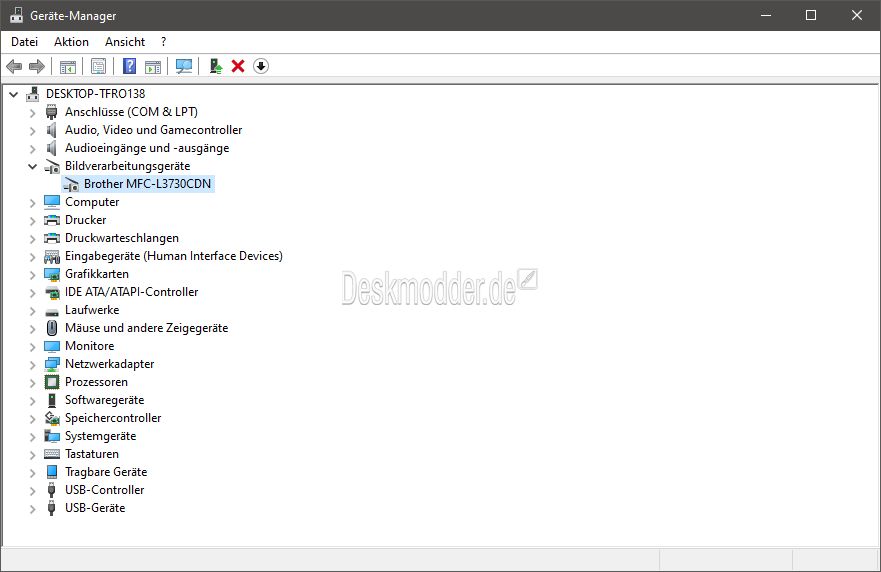Select the Monitore label
The height and width of the screenshot is (572, 881).
89,346
